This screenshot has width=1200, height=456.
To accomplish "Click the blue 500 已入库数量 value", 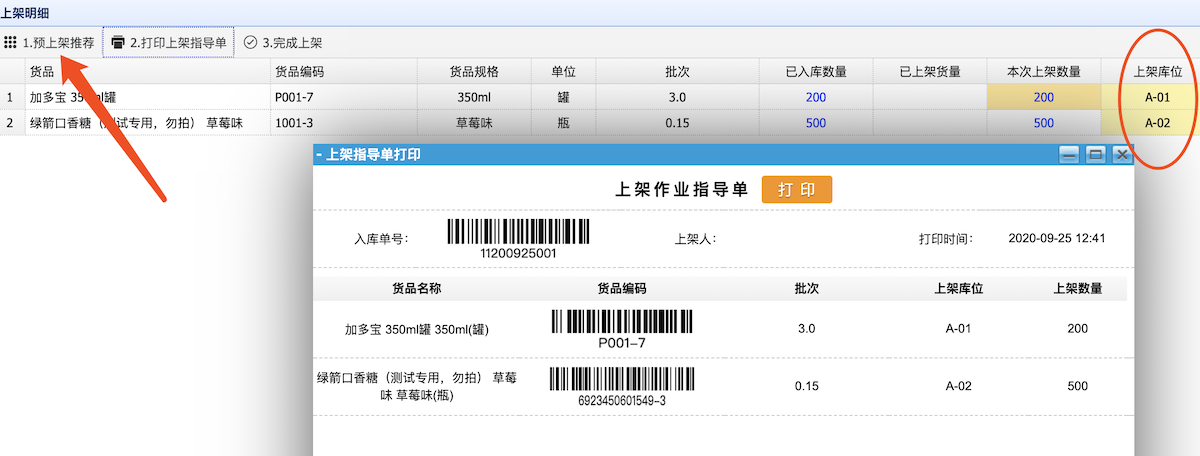I will tap(816, 122).
